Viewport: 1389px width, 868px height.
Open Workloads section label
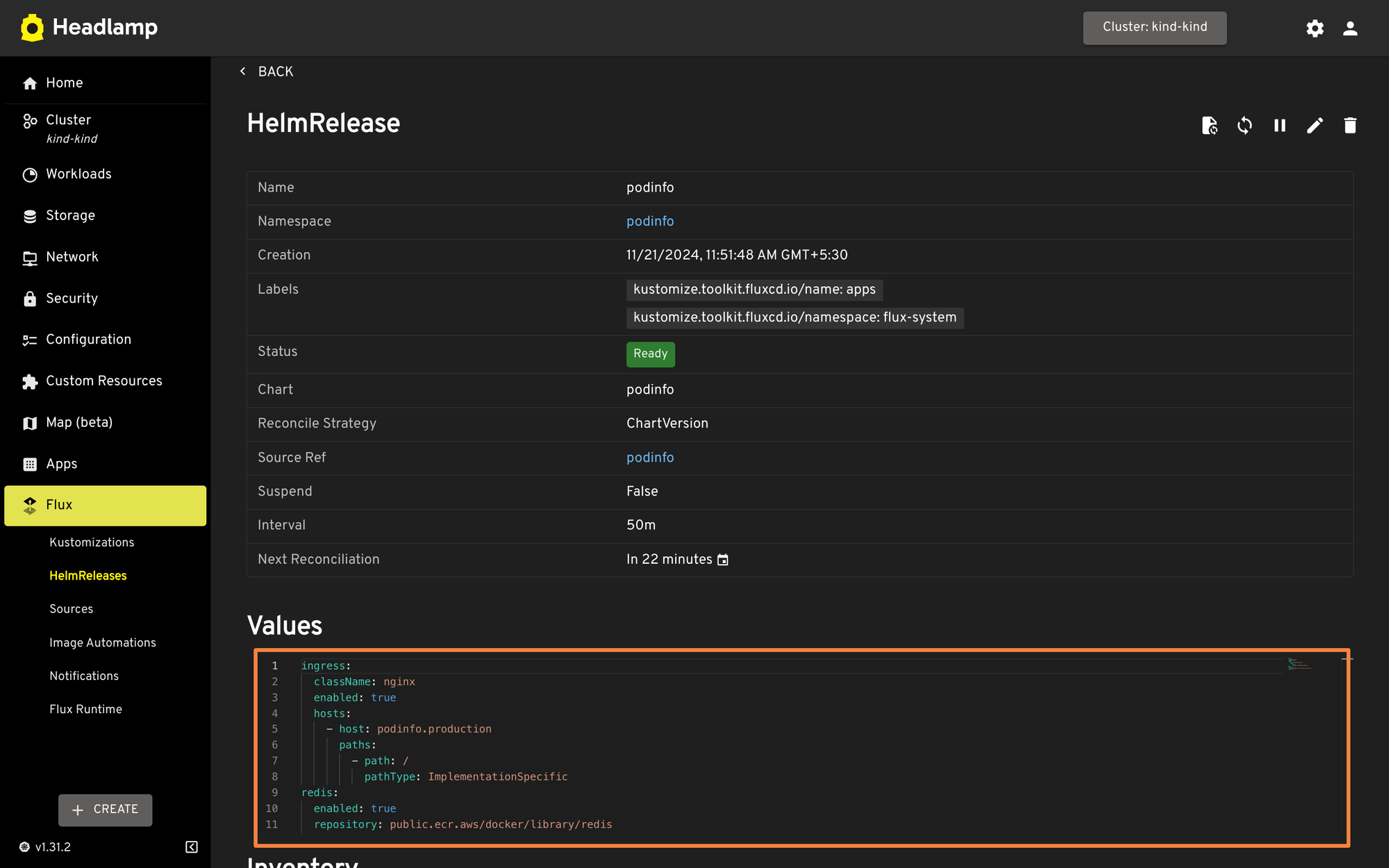pos(78,174)
